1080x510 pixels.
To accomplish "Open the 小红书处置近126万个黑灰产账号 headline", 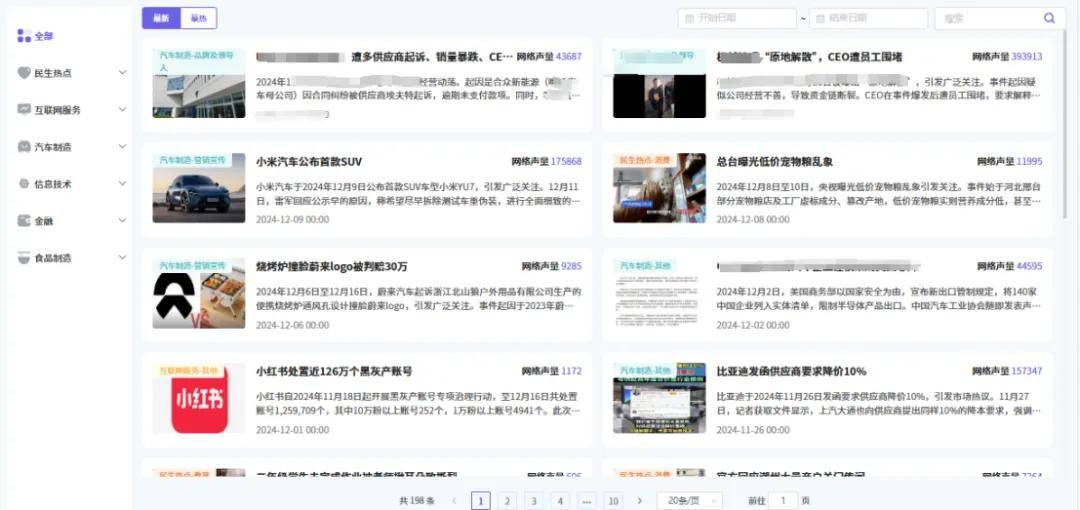I will [x=334, y=371].
